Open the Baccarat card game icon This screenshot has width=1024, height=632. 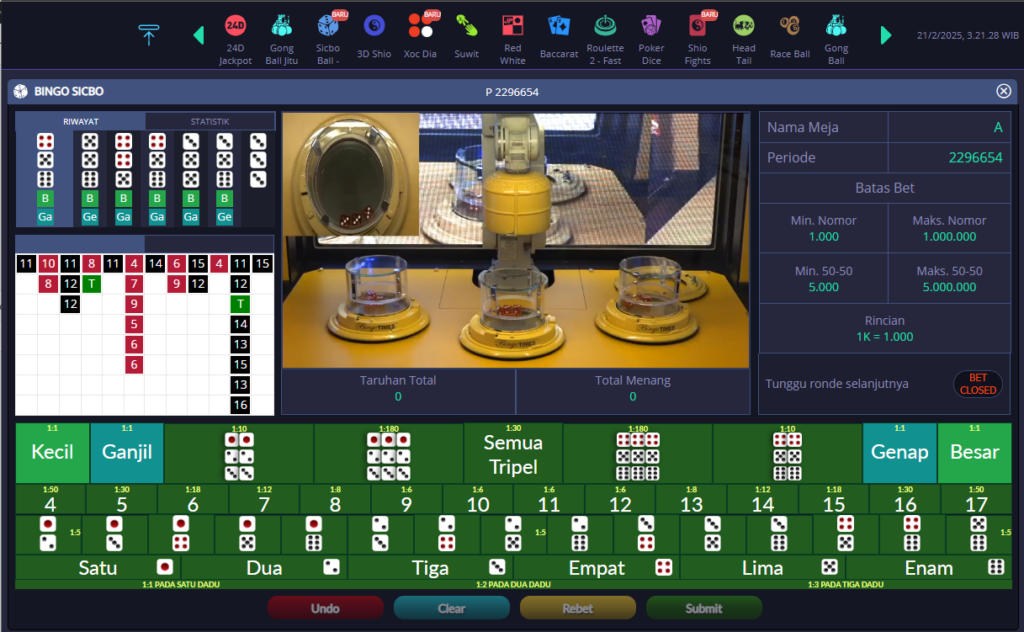click(559, 37)
